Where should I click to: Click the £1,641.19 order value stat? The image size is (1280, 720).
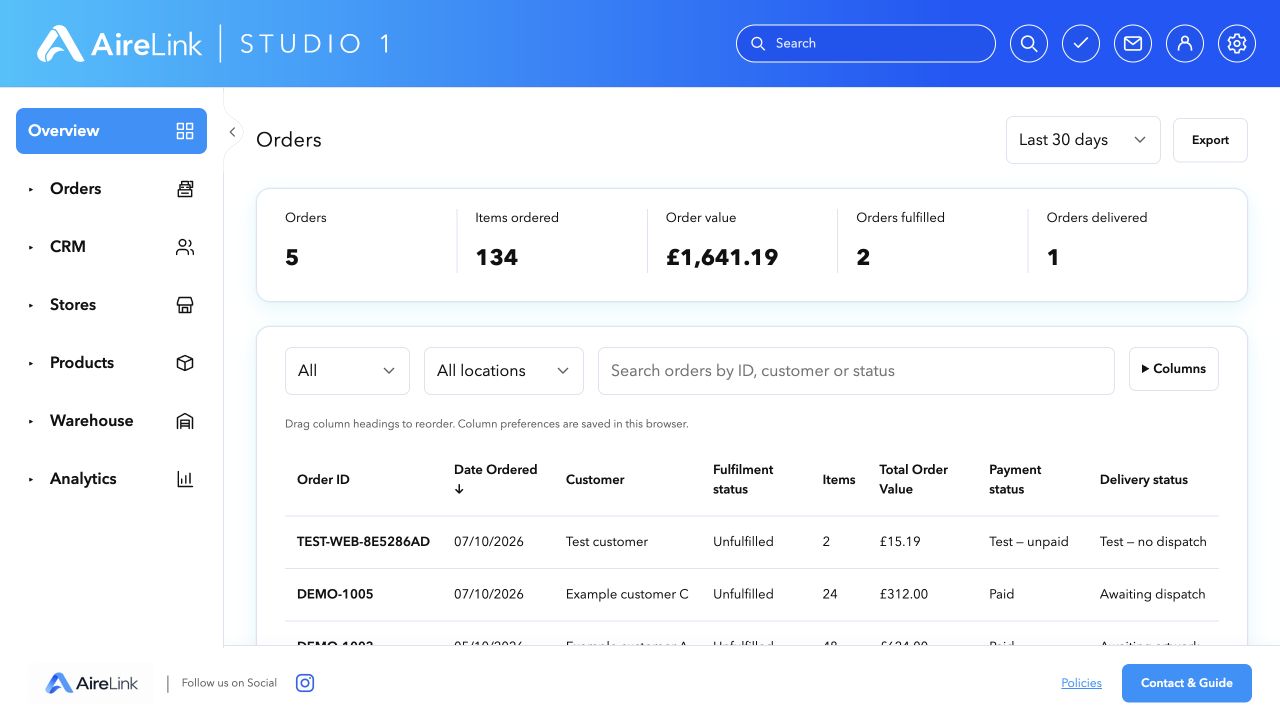[722, 258]
